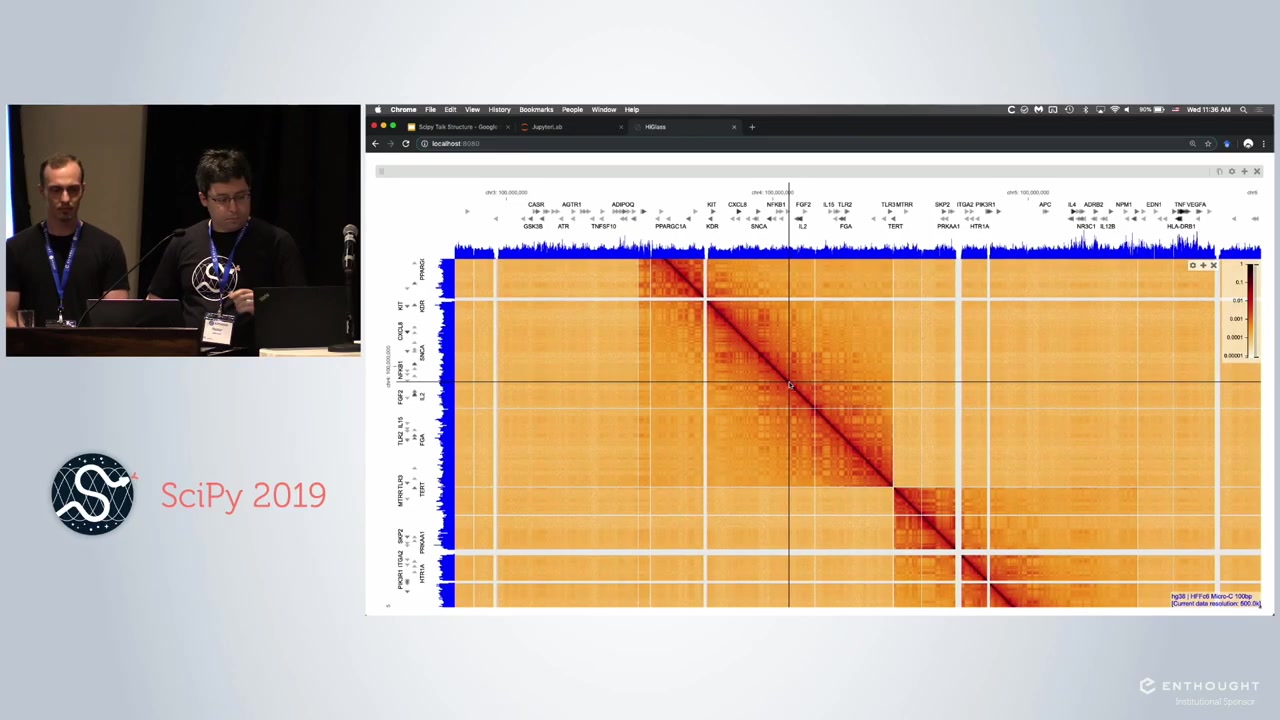1280x720 pixels.
Task: Mute sound using the speaker menu bar icon
Action: click(x=1127, y=109)
